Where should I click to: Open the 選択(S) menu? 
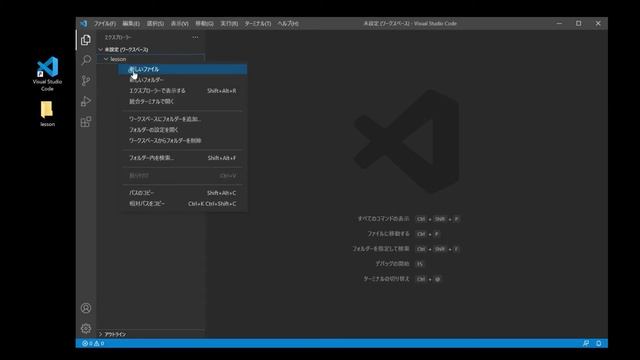pyautogui.click(x=155, y=24)
